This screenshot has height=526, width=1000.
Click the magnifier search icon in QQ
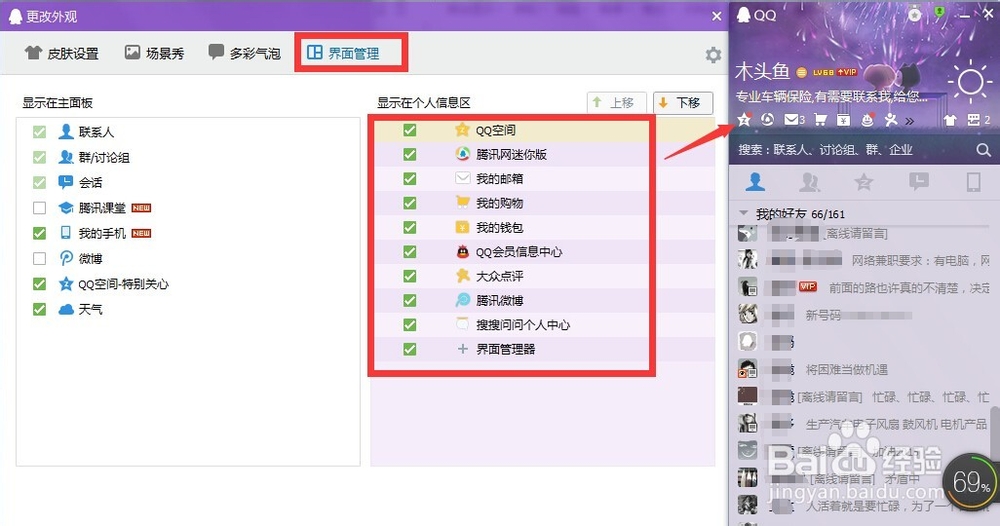[x=983, y=150]
